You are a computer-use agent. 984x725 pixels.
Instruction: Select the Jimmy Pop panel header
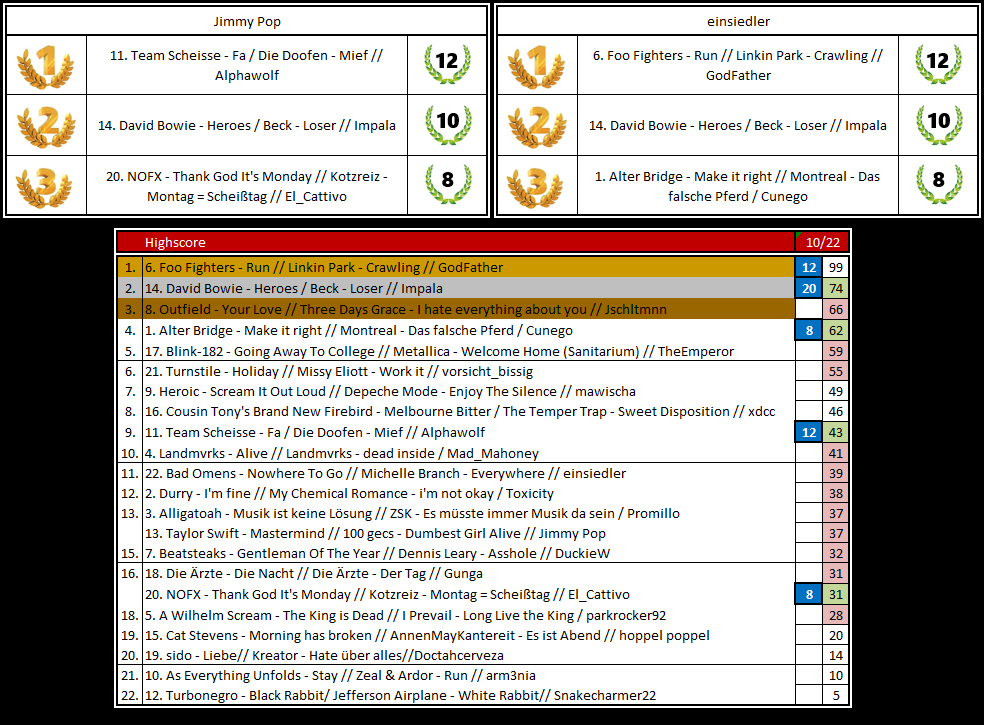246,21
